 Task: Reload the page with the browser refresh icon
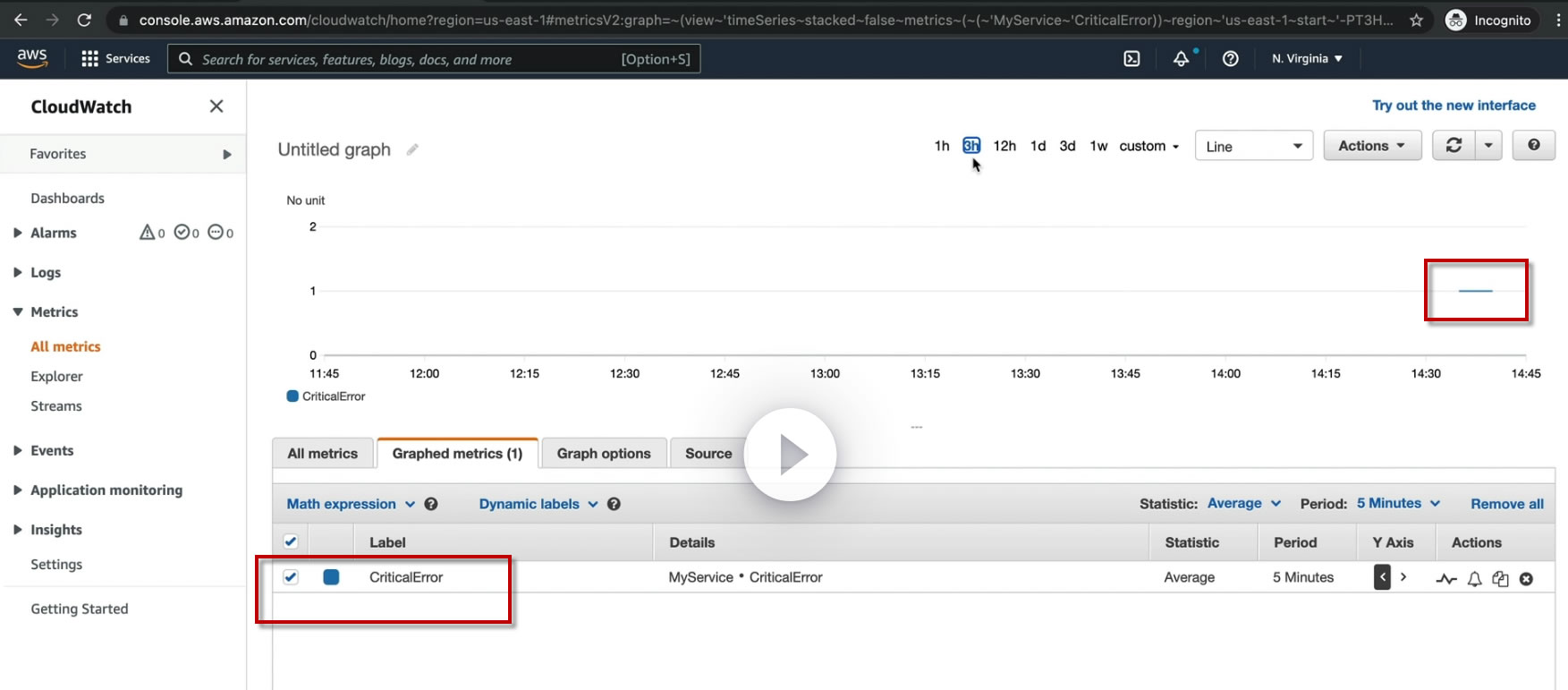(x=84, y=20)
